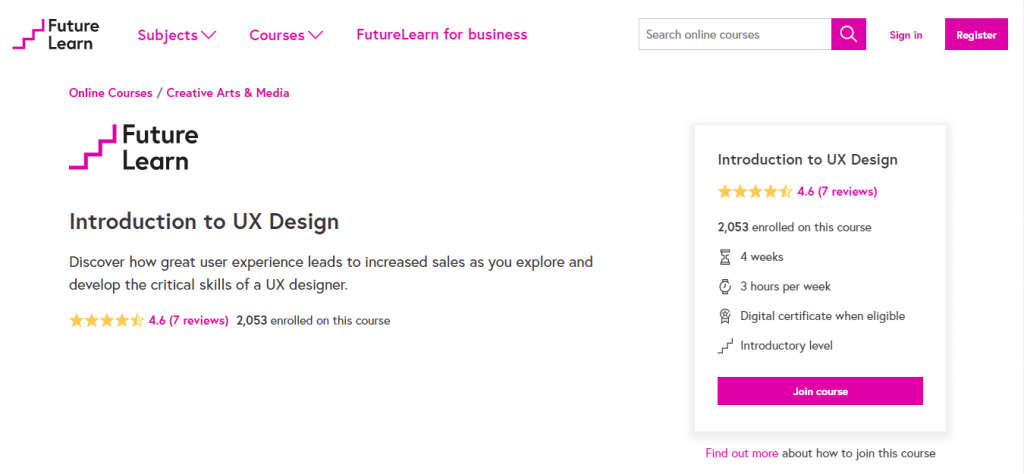Screen dimensions: 1024x474
Task: Click the hourglass icon beside 4 weeks
Action: (726, 257)
